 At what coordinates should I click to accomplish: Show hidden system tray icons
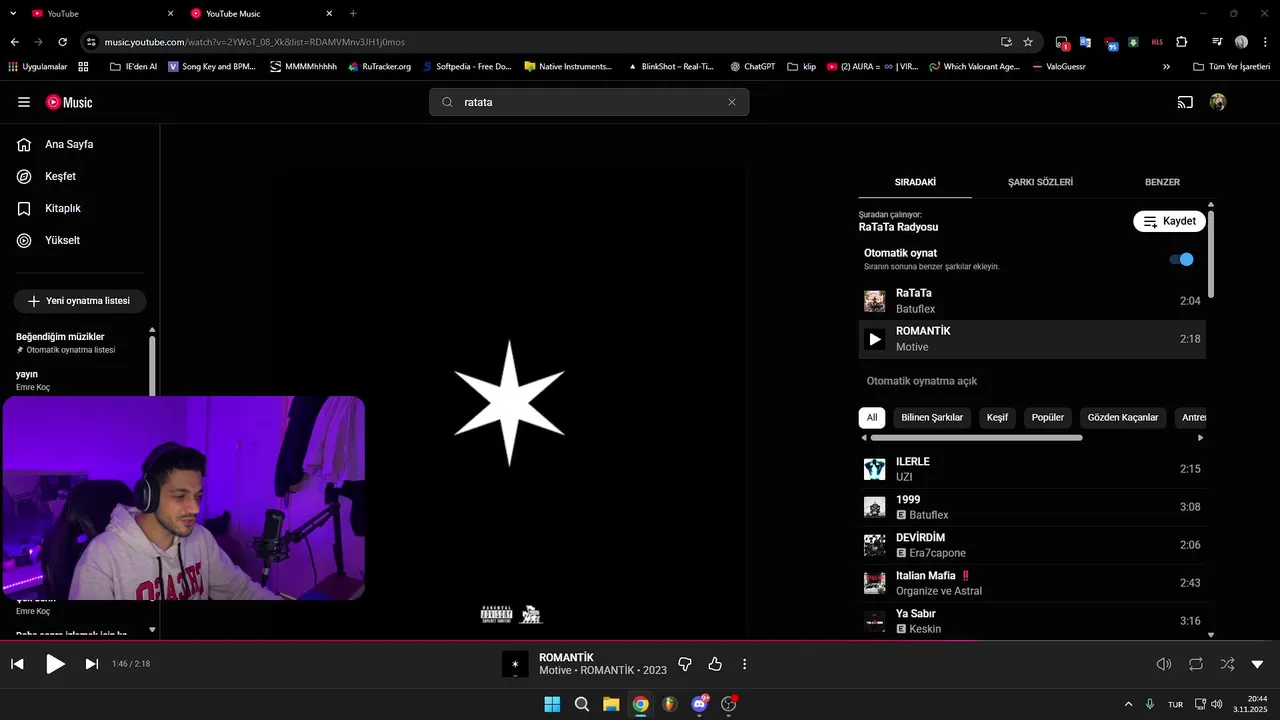pyautogui.click(x=1128, y=704)
